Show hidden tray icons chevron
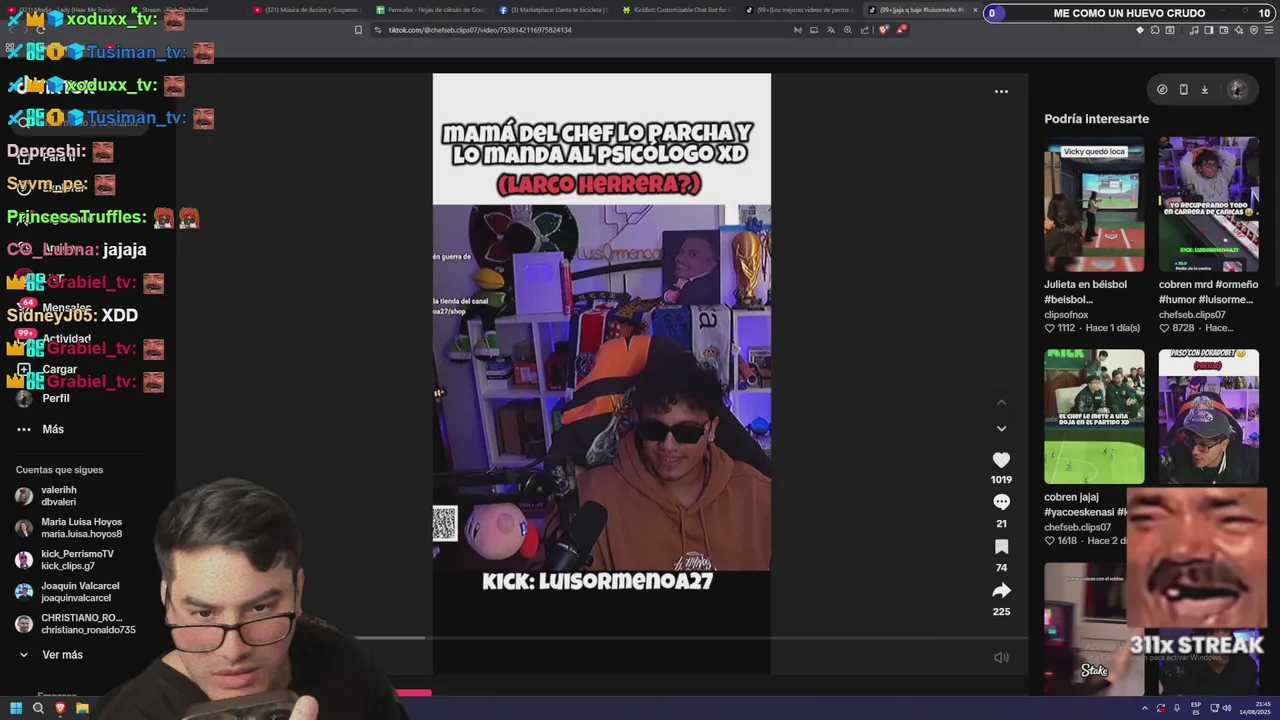 (x=1145, y=708)
